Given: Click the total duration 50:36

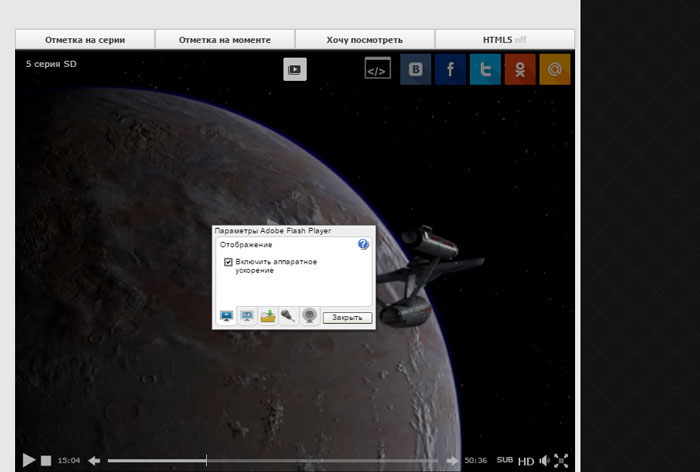Looking at the screenshot, I should [475, 460].
